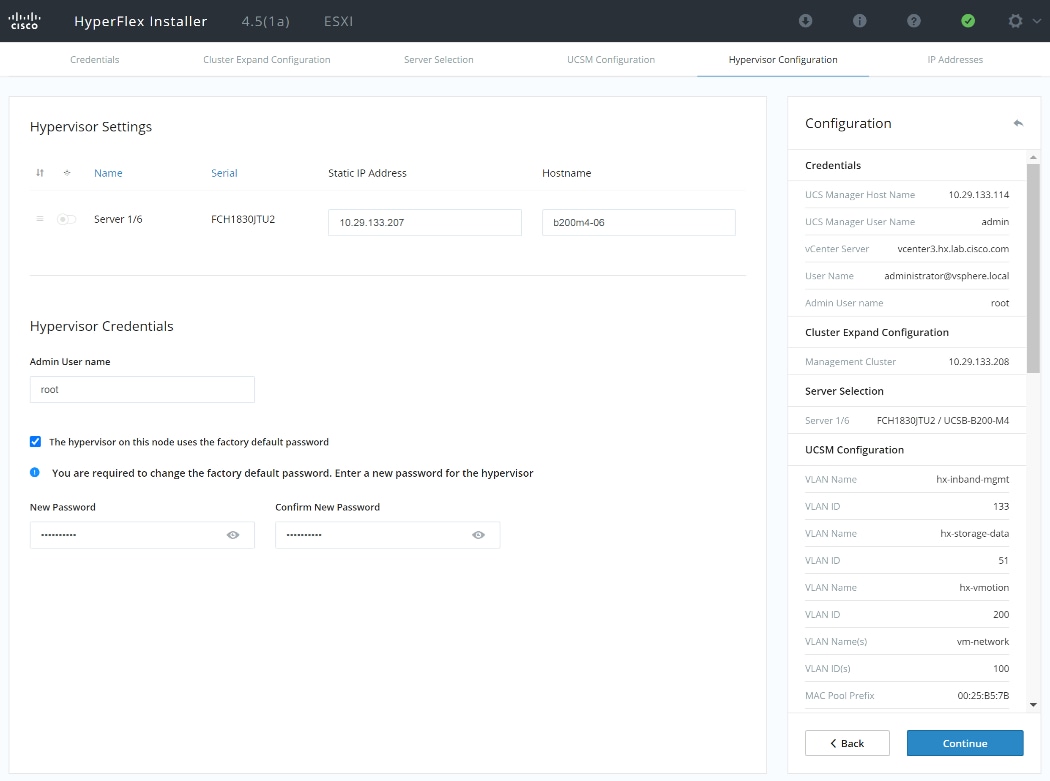Click the UCS Manager Host Name value 10.29.133.114
The image size is (1050, 781).
point(978,194)
